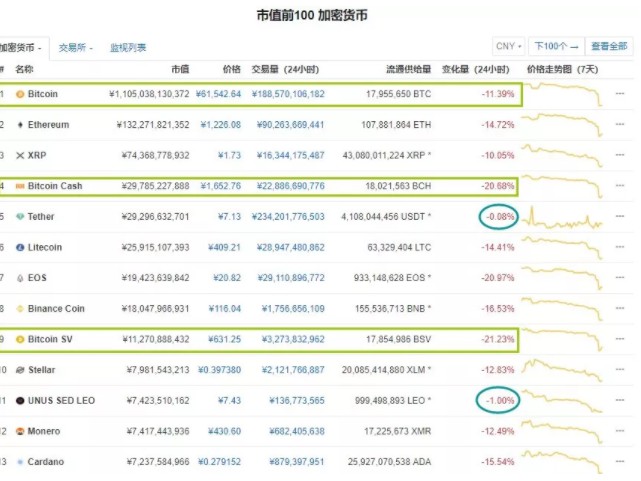
Task: Click Litecoin price ¥409.21
Action: [x=224, y=247]
